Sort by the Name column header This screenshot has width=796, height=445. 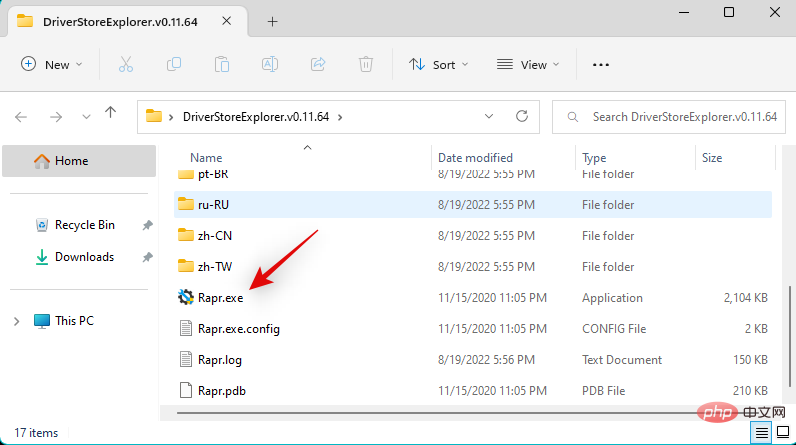206,158
